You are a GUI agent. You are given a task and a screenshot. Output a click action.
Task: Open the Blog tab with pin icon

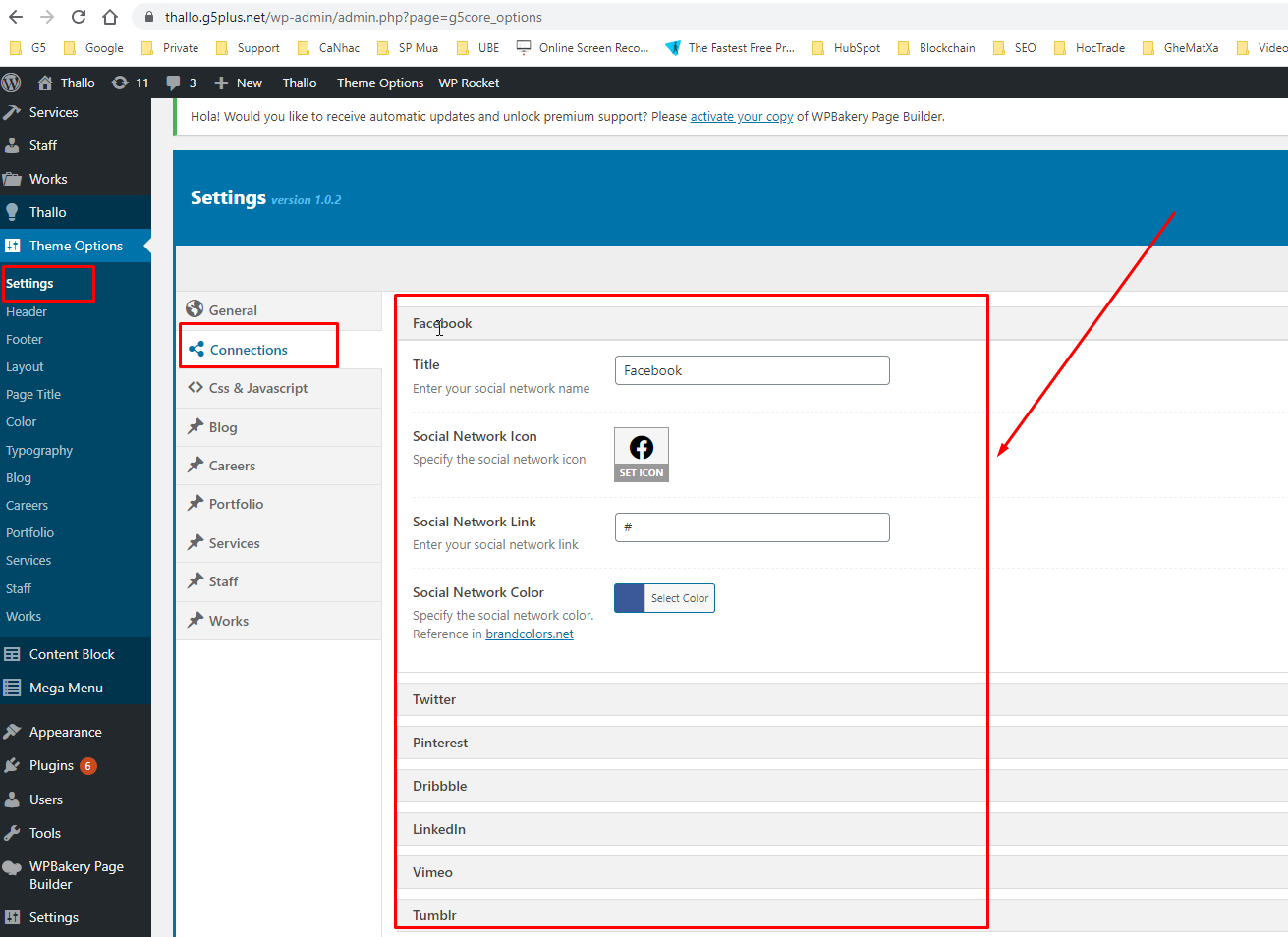[279, 427]
